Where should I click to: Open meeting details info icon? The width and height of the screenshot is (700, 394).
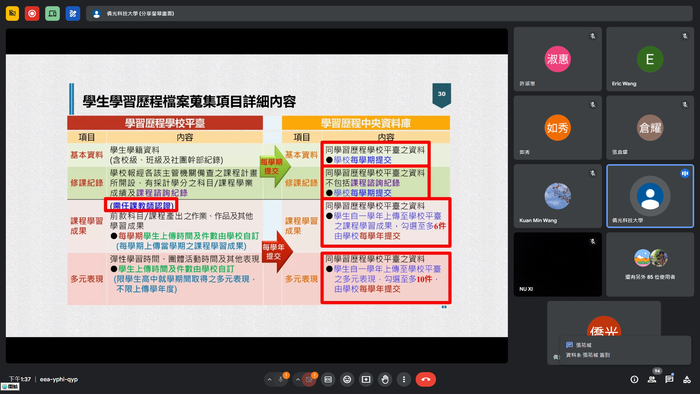click(x=634, y=379)
